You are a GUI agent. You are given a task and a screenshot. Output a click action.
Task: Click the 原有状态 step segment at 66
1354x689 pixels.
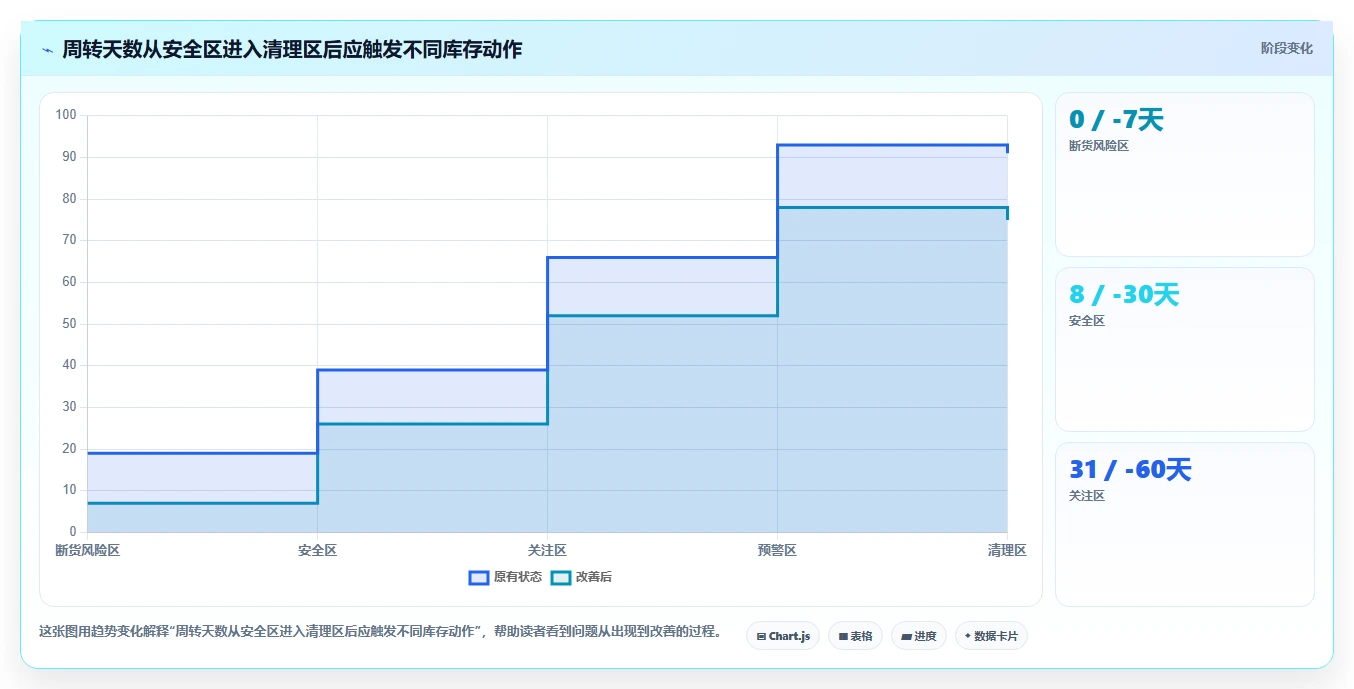click(662, 258)
